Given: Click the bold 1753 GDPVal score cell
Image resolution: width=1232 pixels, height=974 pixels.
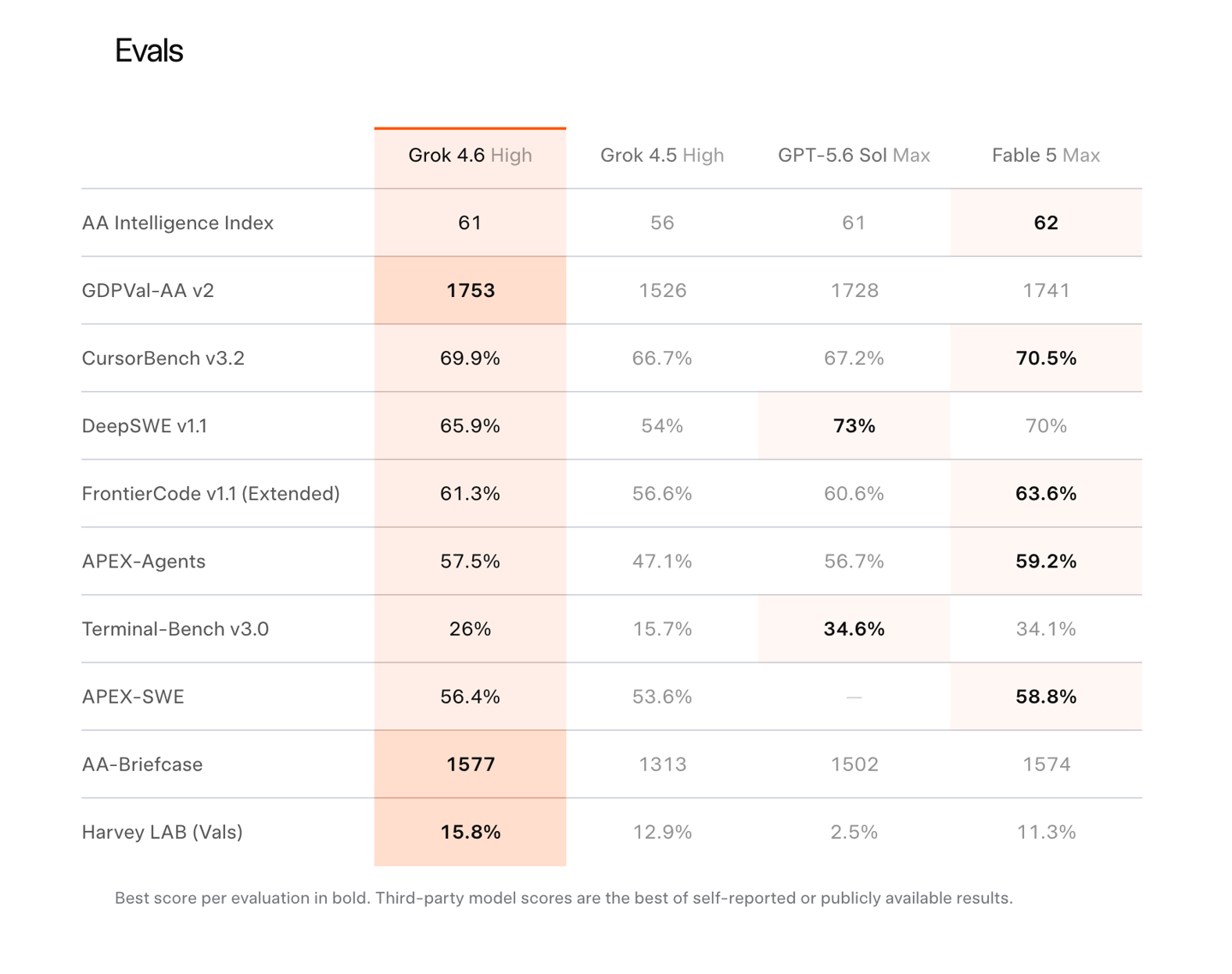Looking at the screenshot, I should point(470,290).
